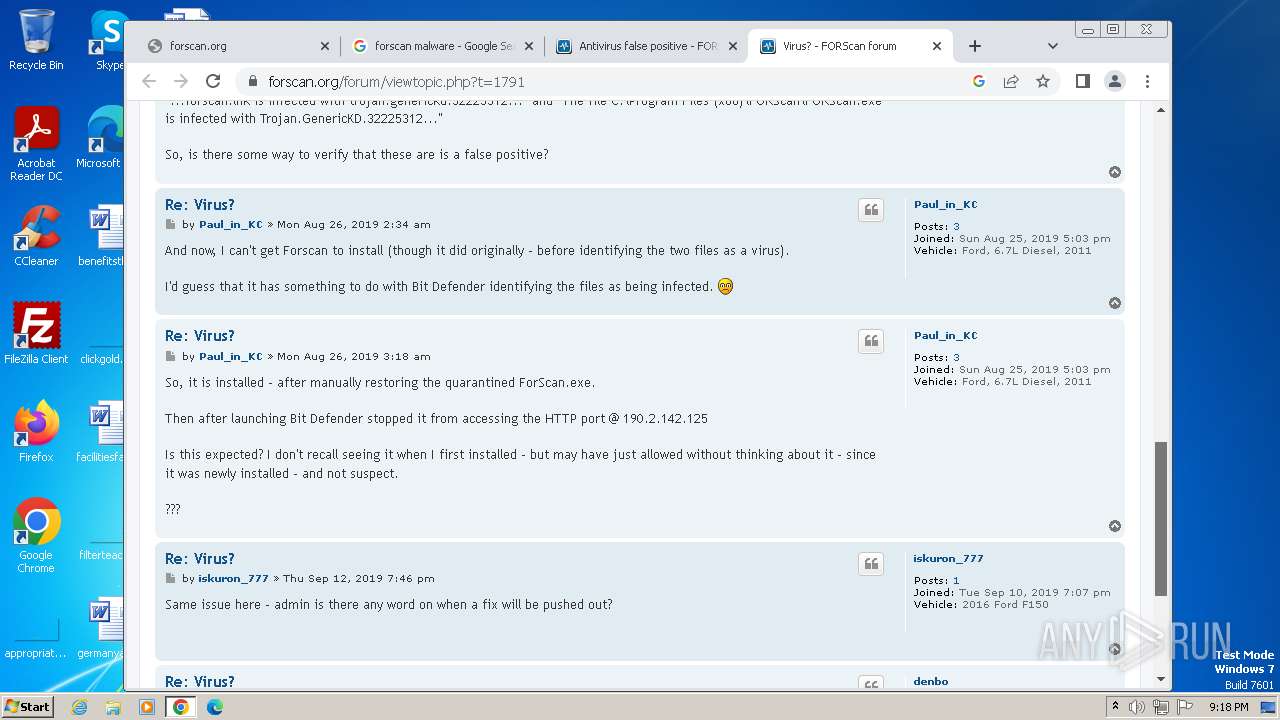
Task: Click the address bar URL field
Action: point(600,81)
